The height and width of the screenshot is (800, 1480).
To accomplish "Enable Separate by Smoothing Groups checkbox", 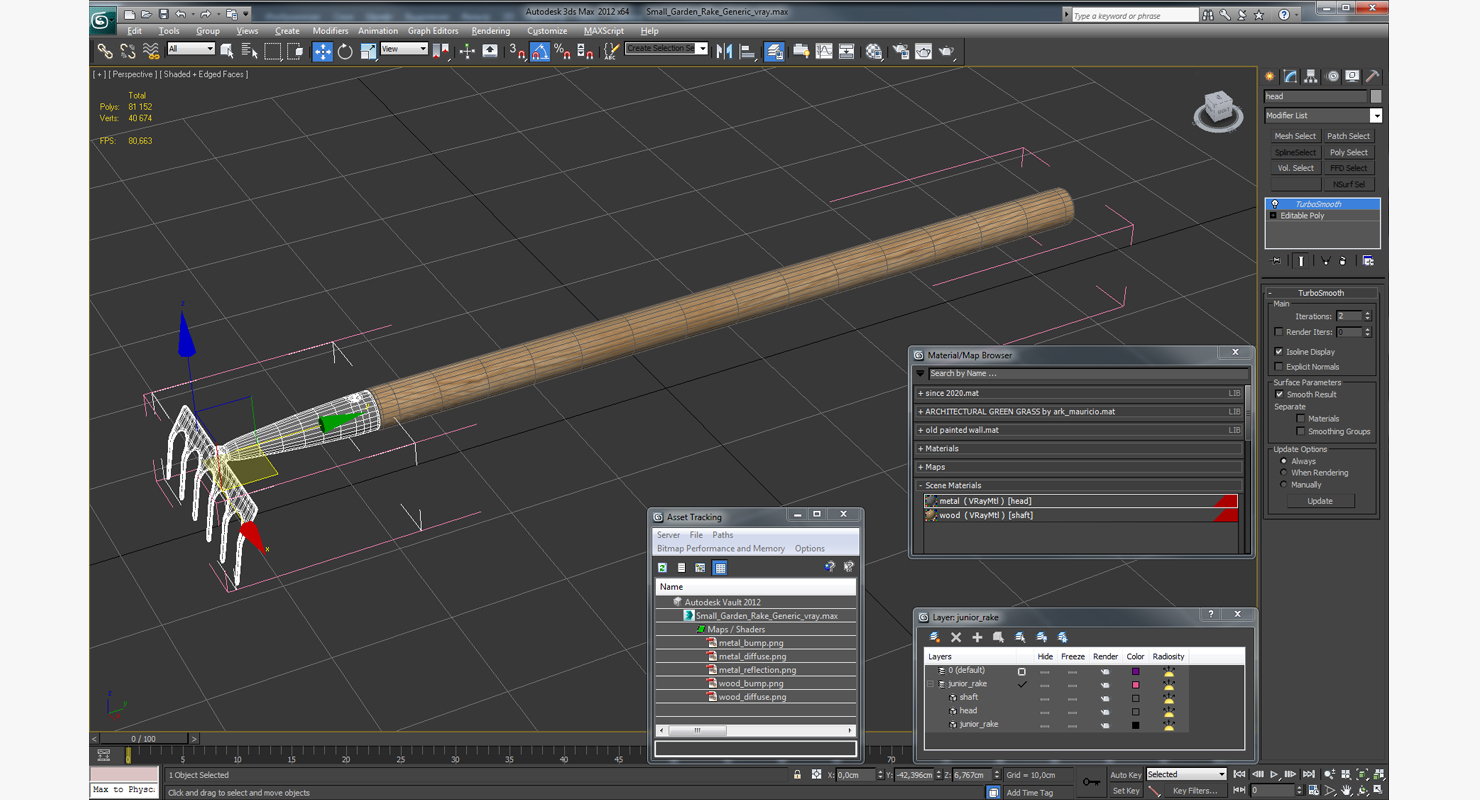I will tap(1301, 432).
